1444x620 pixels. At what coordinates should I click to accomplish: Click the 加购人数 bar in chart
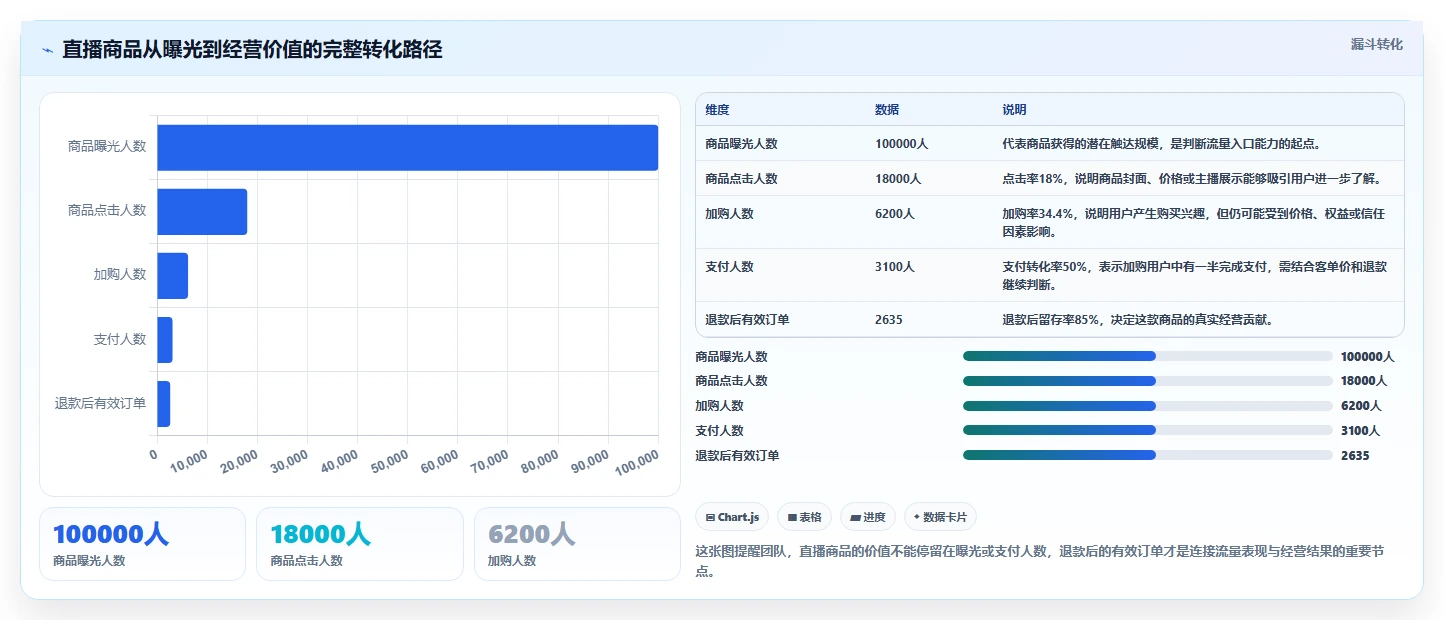point(172,275)
